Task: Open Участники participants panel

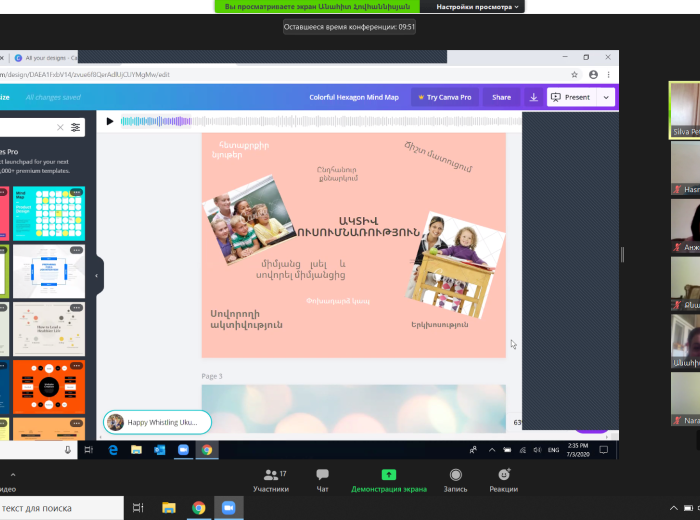Action: point(271,481)
